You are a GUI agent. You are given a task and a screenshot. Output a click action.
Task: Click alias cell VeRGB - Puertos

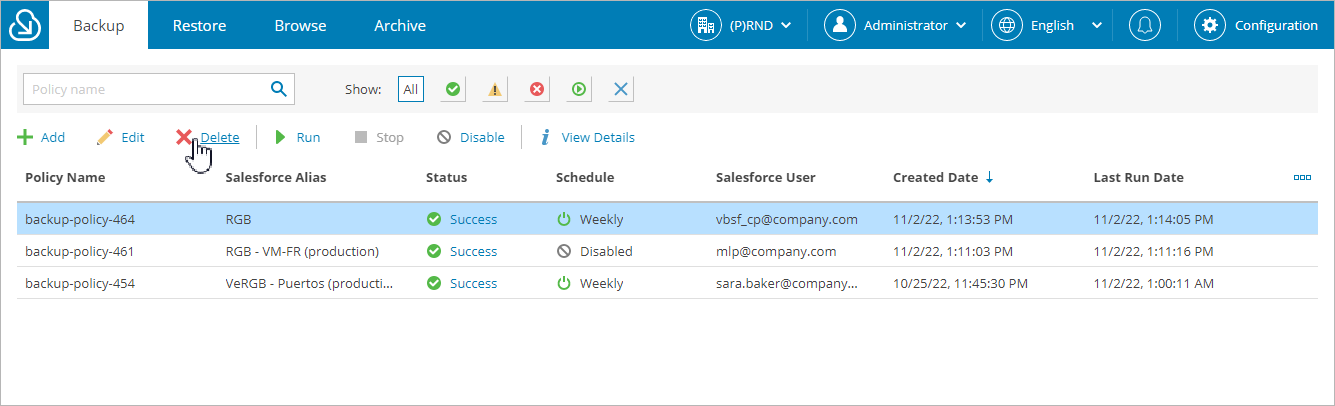309,283
